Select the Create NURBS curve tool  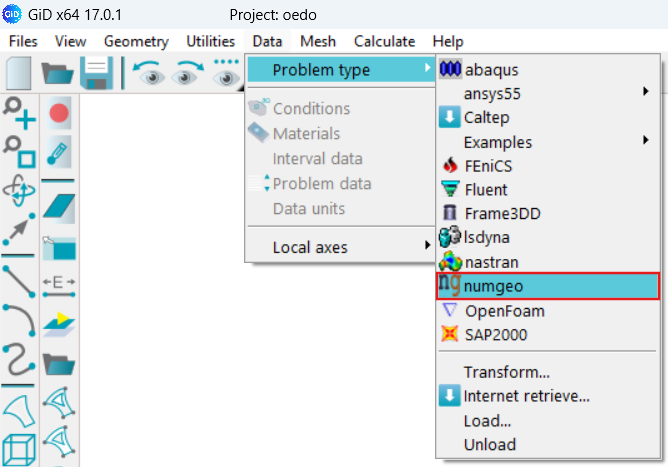(x=19, y=359)
